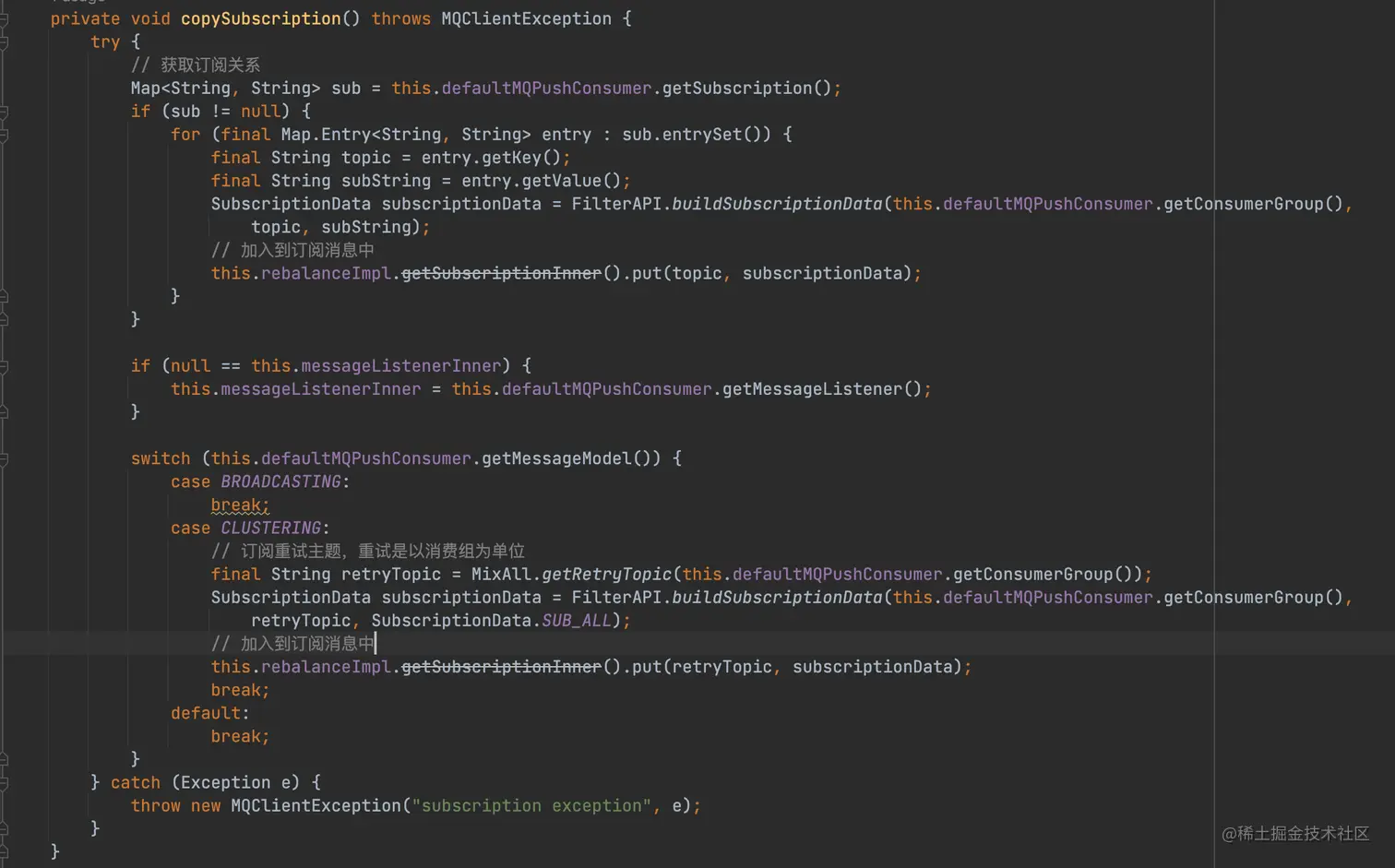The width and height of the screenshot is (1395, 868).
Task: Click the CLUSTERING case label
Action: click(x=270, y=528)
